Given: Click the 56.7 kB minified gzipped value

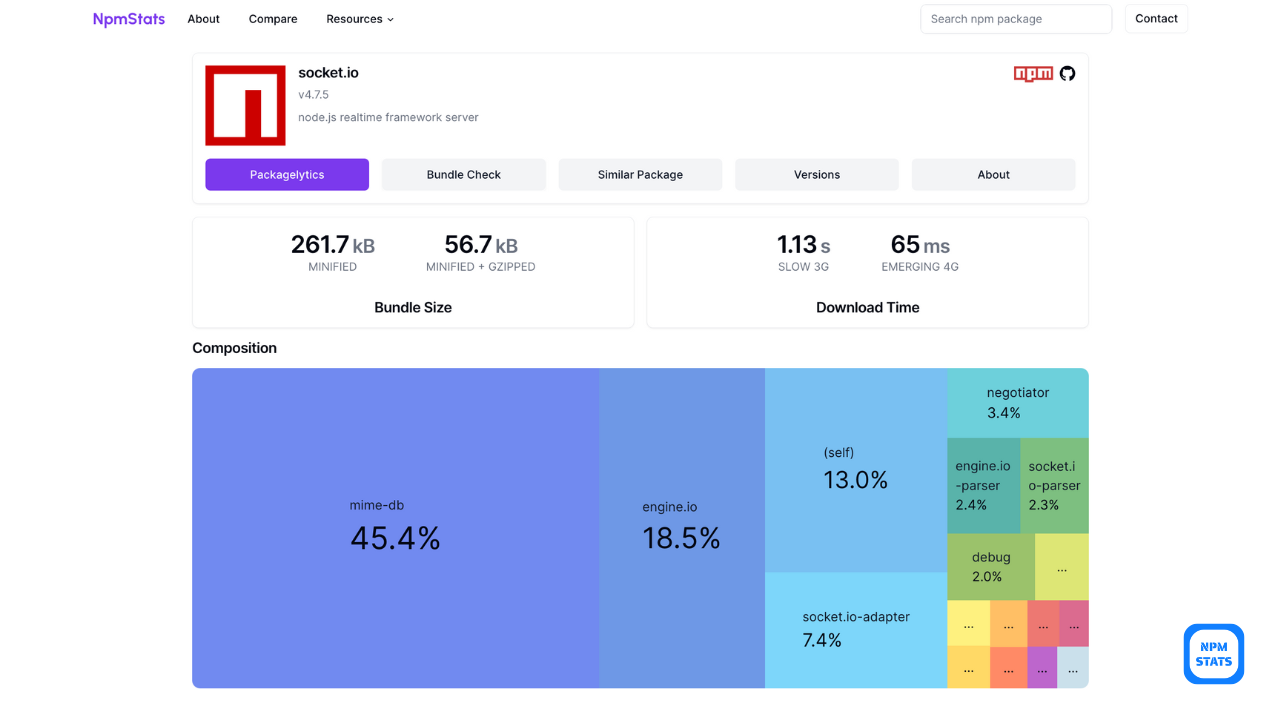Looking at the screenshot, I should coord(481,245).
